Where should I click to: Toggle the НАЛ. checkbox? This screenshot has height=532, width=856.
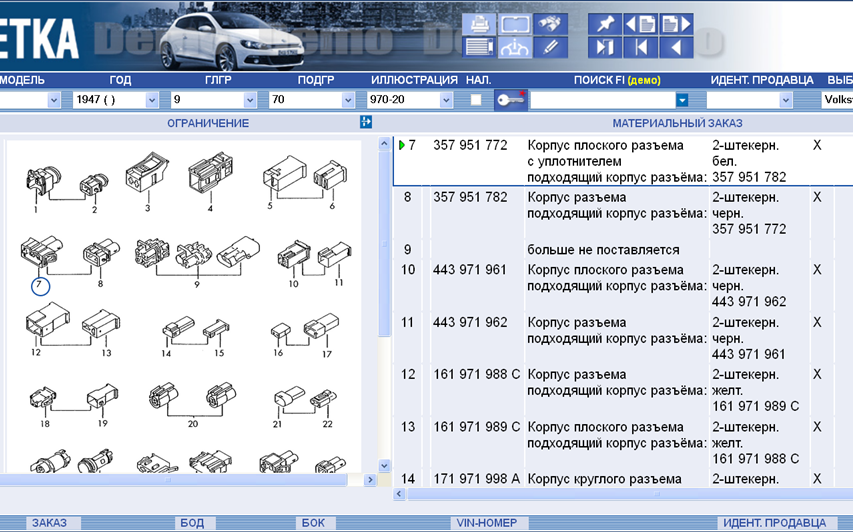pos(476,100)
